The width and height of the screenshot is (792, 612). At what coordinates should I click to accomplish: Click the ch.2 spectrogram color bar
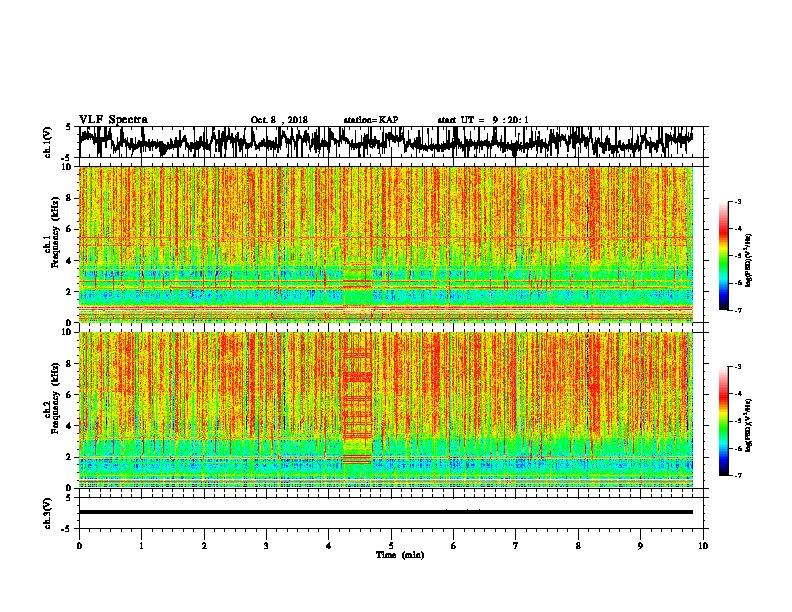click(723, 421)
